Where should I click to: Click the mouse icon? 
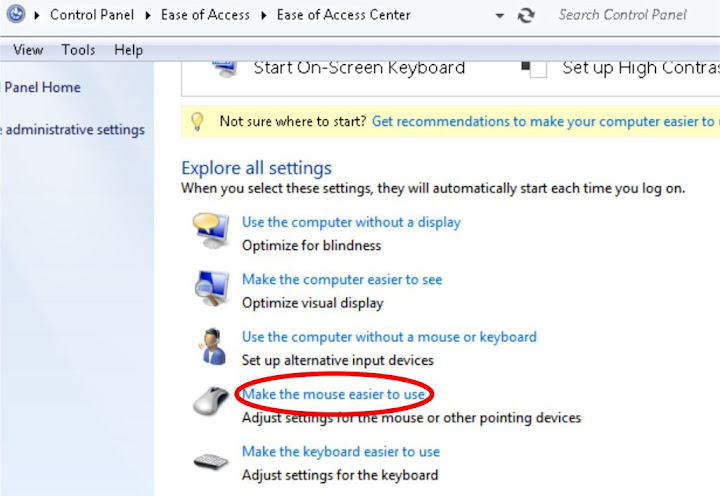click(210, 401)
